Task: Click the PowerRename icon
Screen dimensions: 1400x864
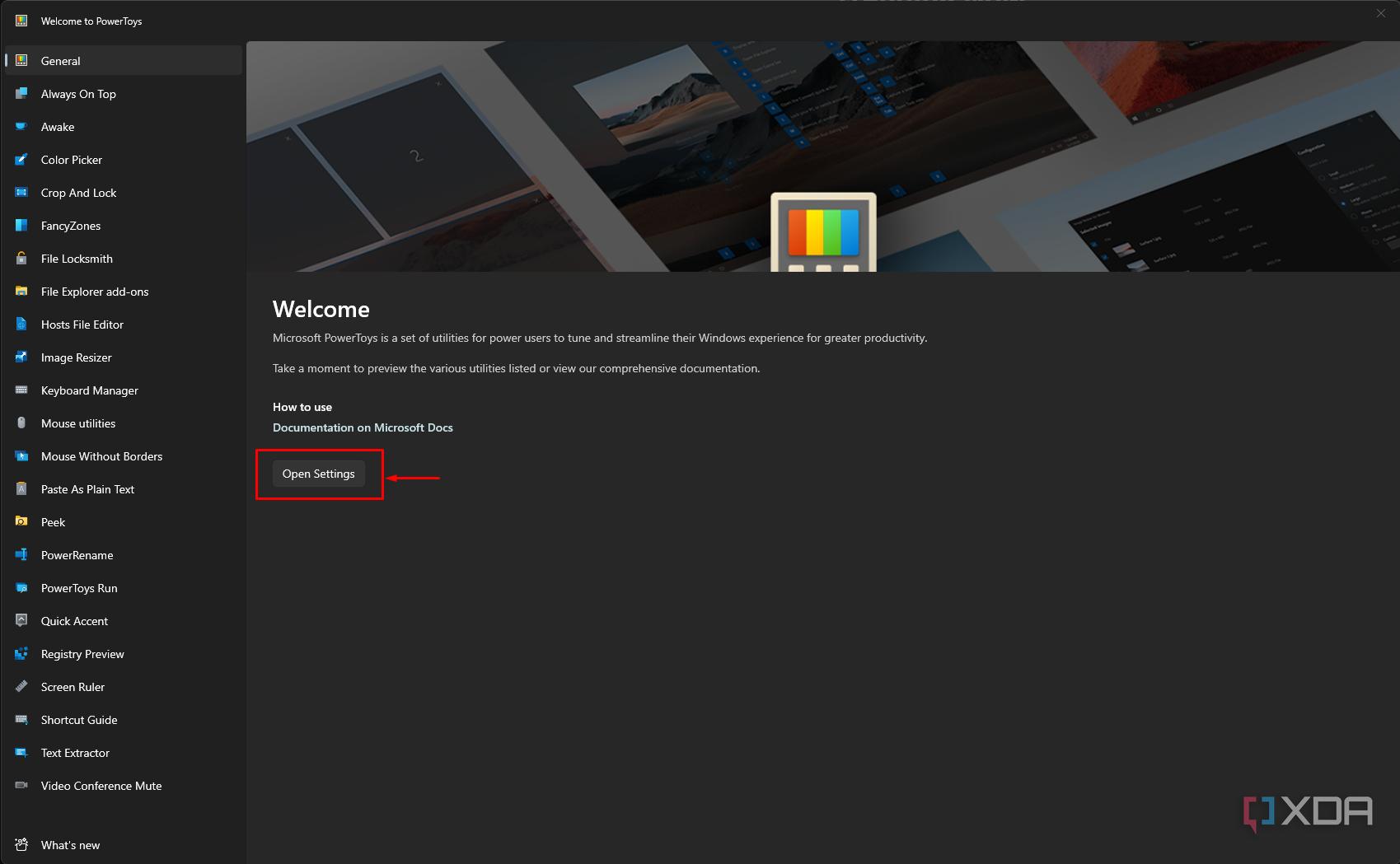Action: pos(21,555)
